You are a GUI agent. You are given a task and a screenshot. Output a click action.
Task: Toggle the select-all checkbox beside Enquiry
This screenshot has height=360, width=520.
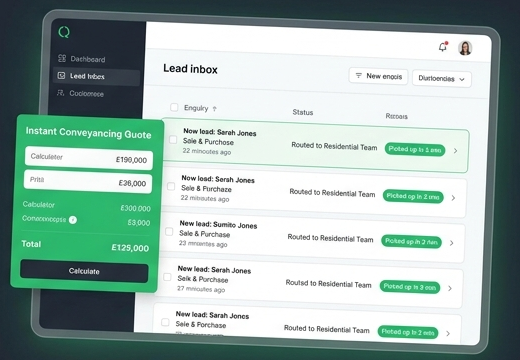(174, 107)
